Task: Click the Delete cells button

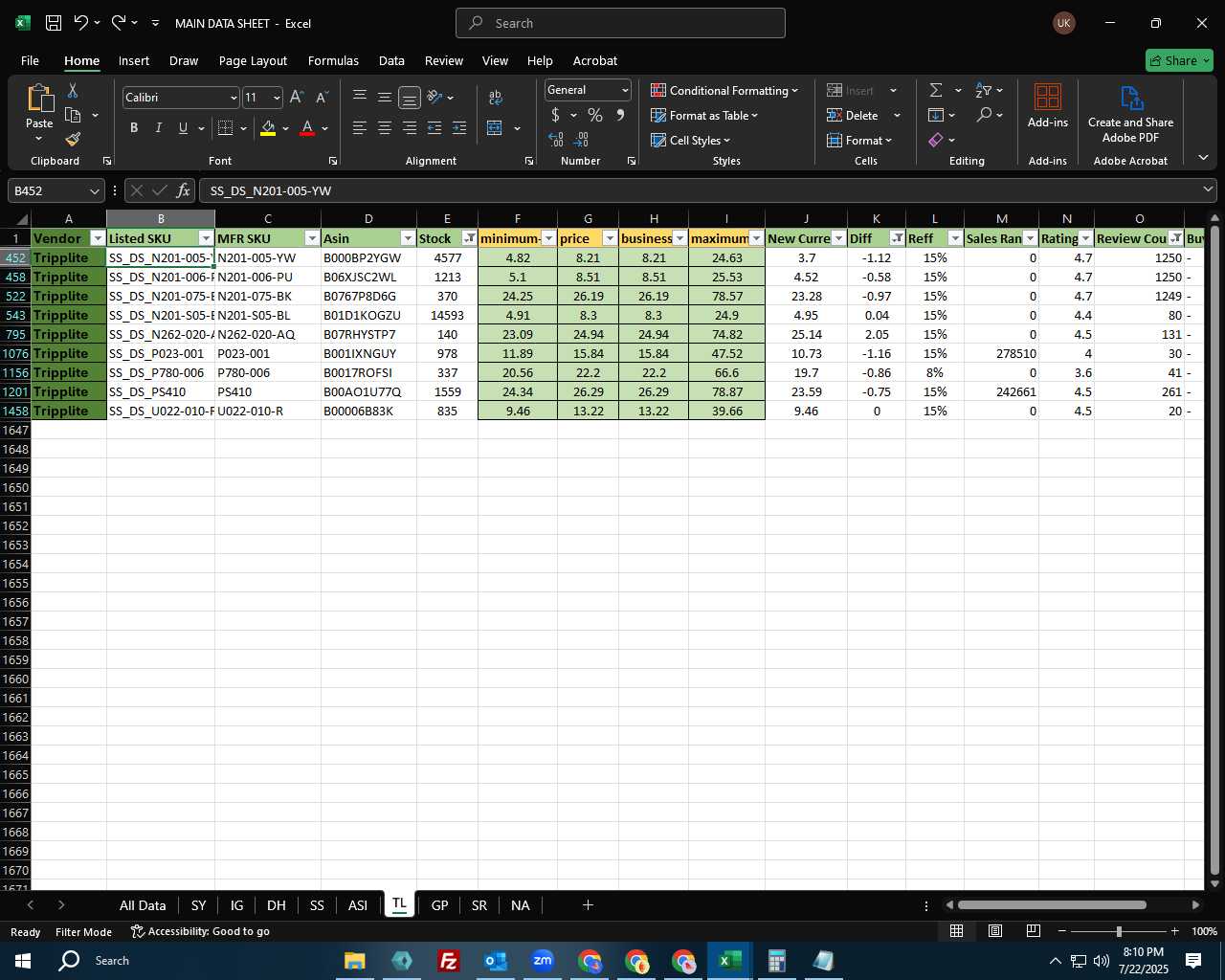Action: (853, 115)
